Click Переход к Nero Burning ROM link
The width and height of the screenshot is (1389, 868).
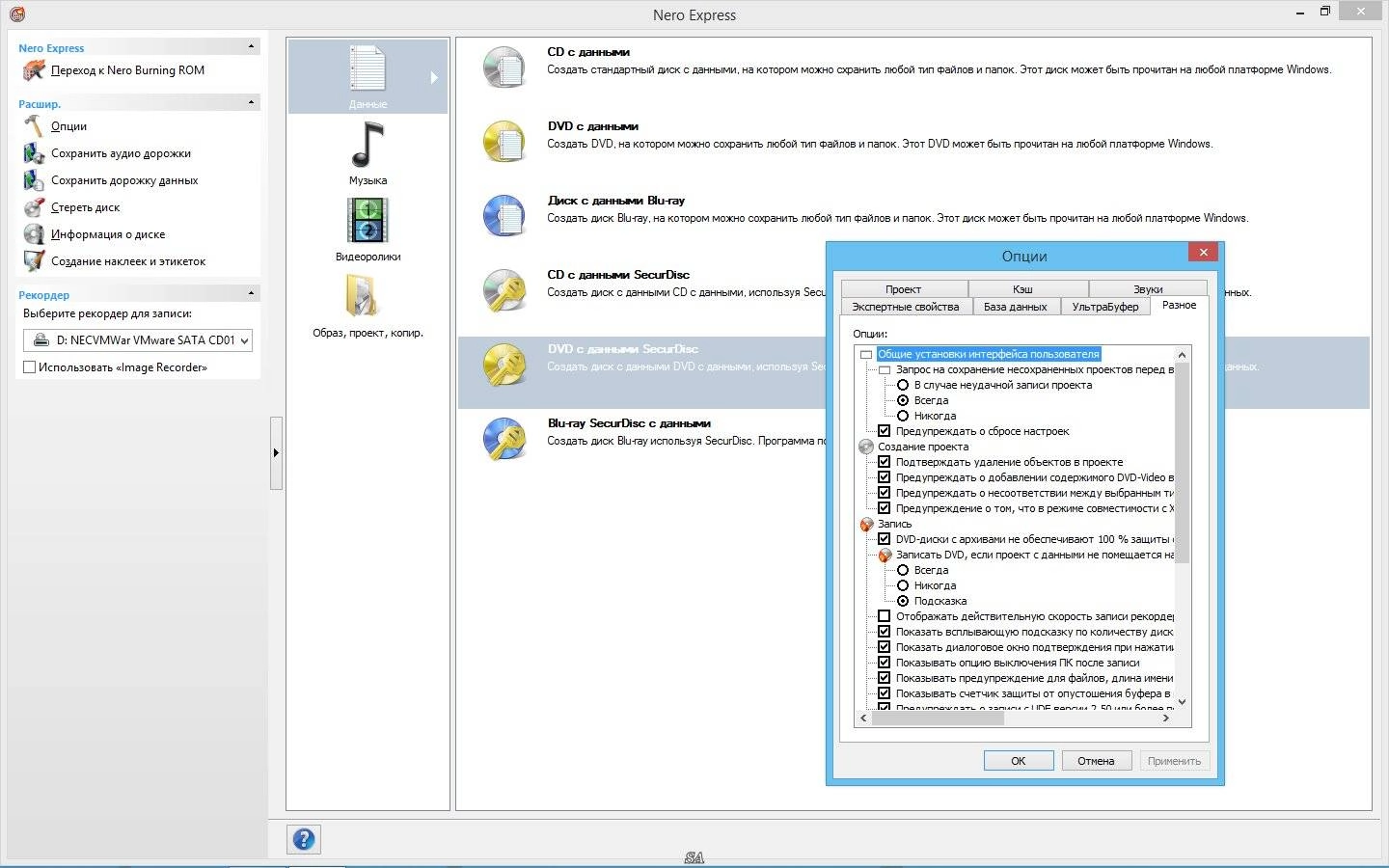tap(127, 70)
